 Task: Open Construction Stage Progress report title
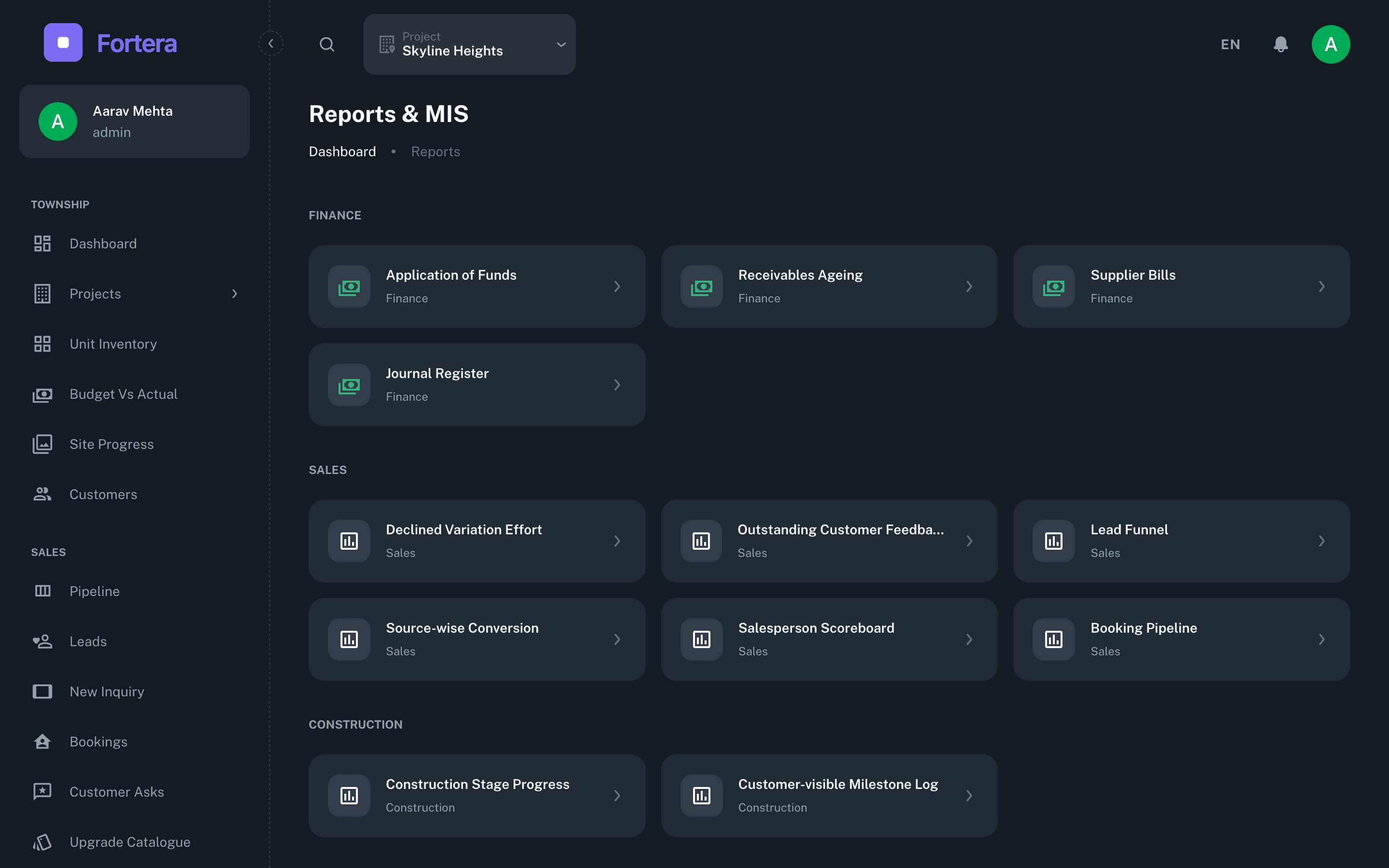click(x=477, y=784)
